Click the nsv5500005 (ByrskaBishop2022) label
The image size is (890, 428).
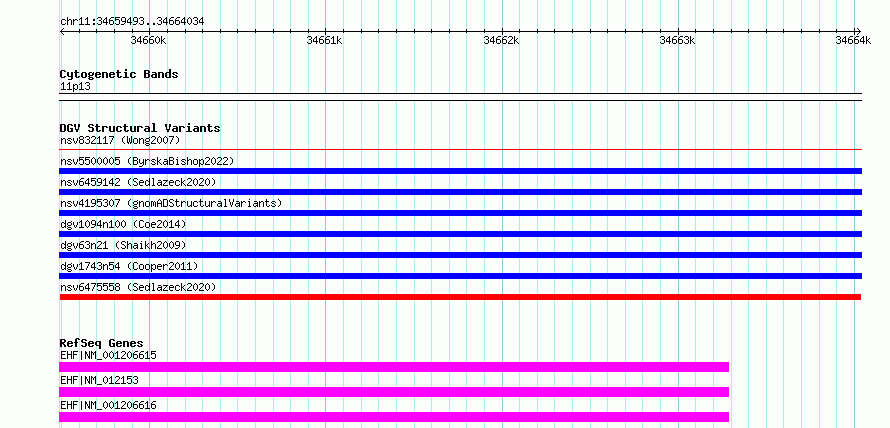pyautogui.click(x=147, y=161)
